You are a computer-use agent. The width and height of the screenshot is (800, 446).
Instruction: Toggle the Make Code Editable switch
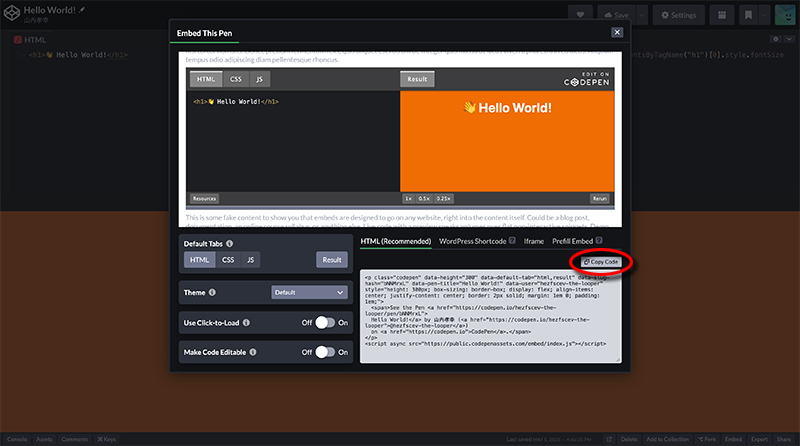tap(324, 352)
